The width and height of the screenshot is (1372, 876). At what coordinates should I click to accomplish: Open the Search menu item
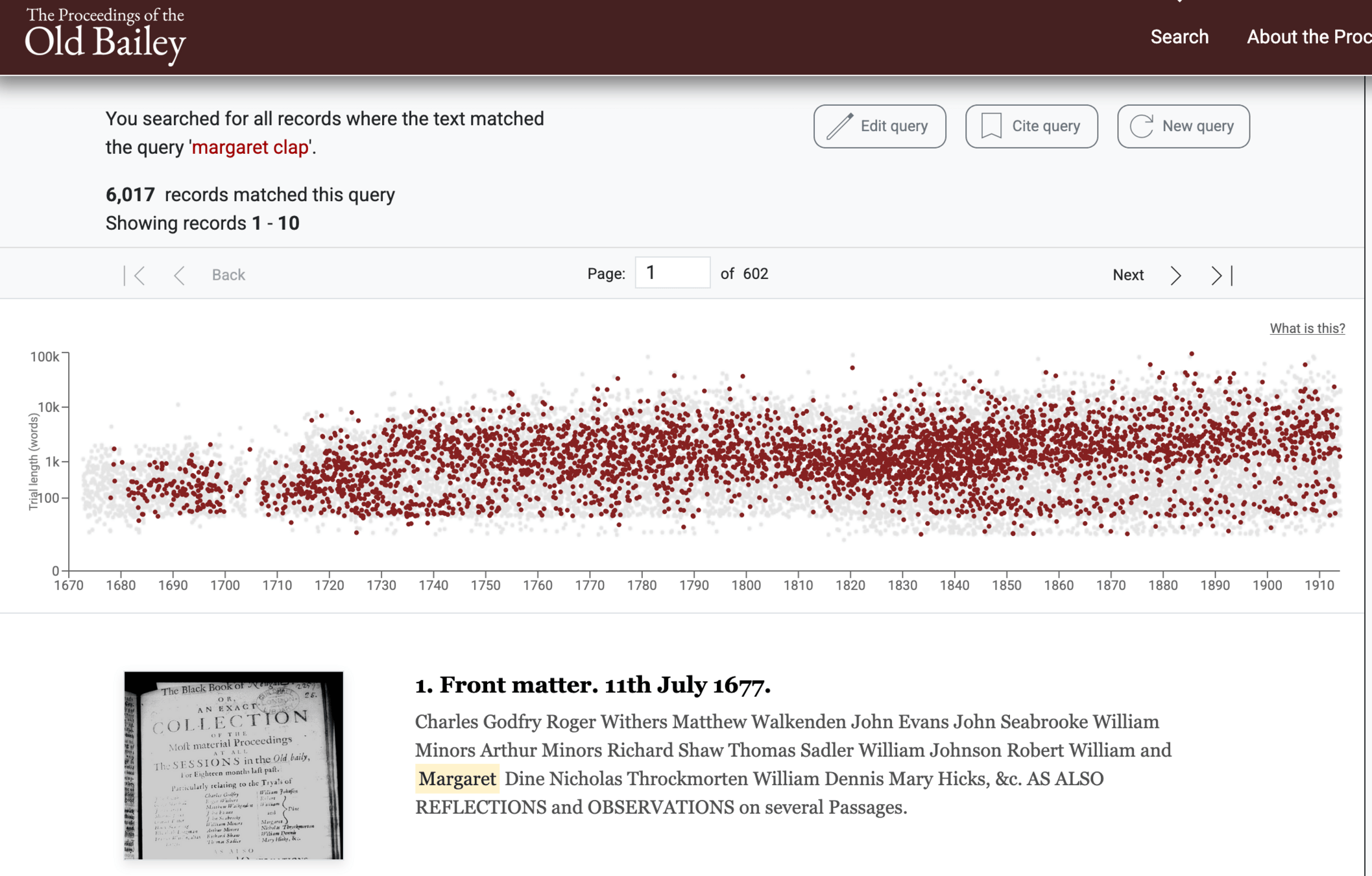1179,37
